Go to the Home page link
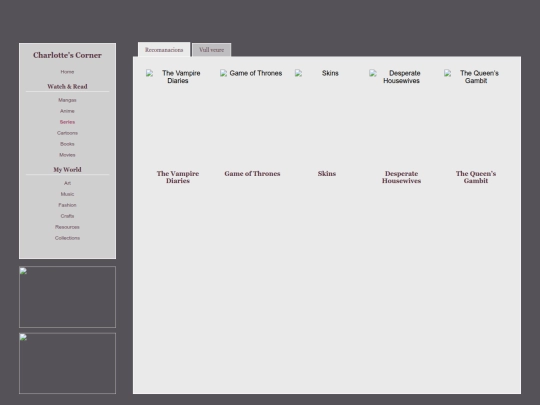 [67, 72]
